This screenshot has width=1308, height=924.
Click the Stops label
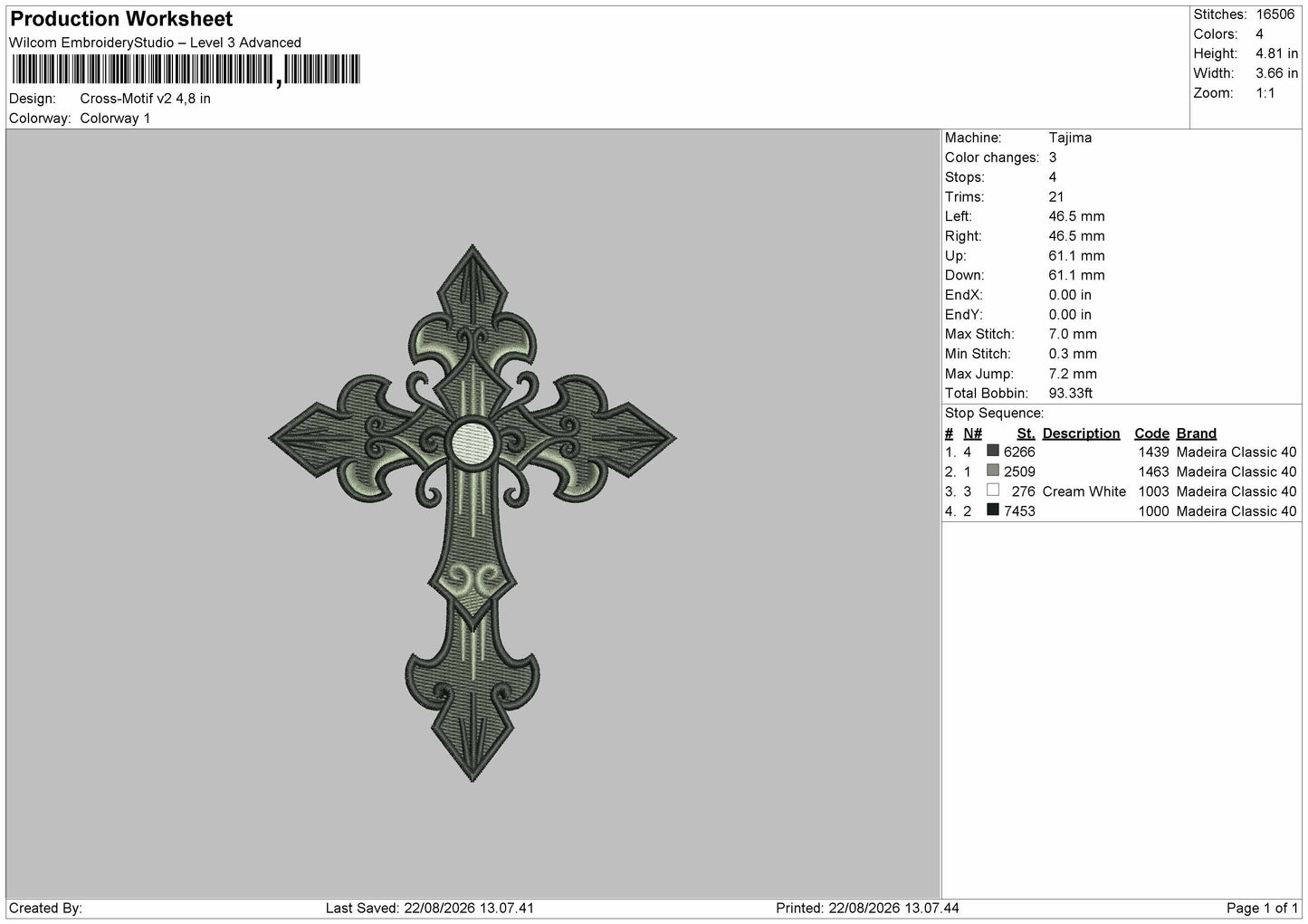tap(965, 177)
